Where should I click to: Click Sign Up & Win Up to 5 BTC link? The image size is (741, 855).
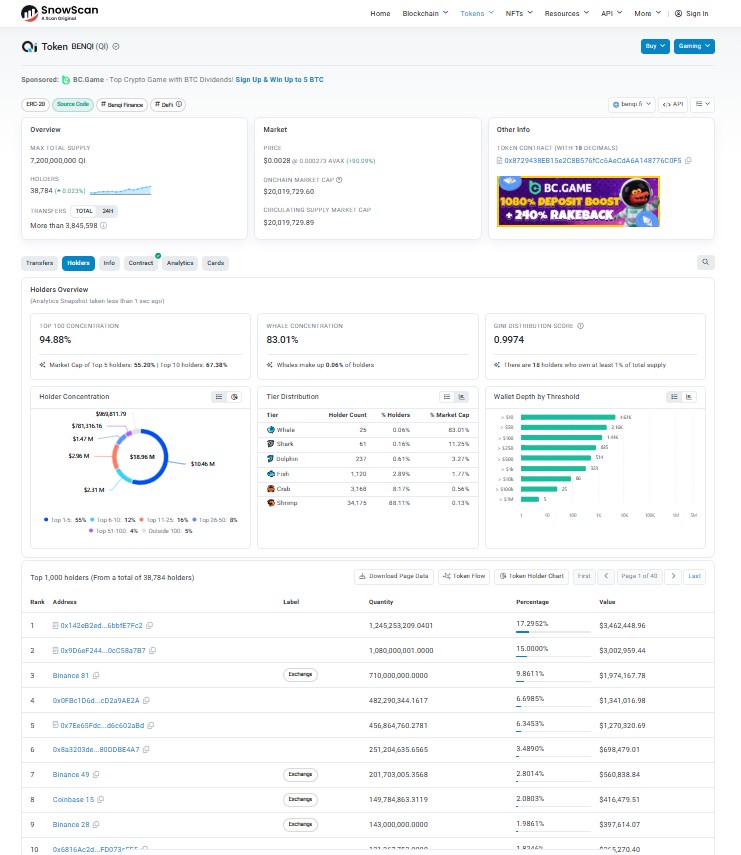279,80
